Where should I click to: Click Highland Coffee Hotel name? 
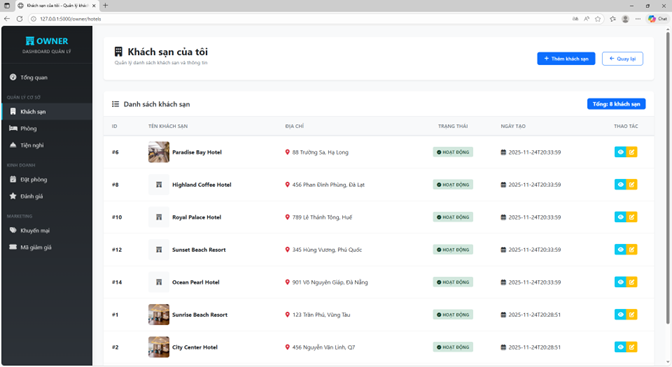pos(202,185)
